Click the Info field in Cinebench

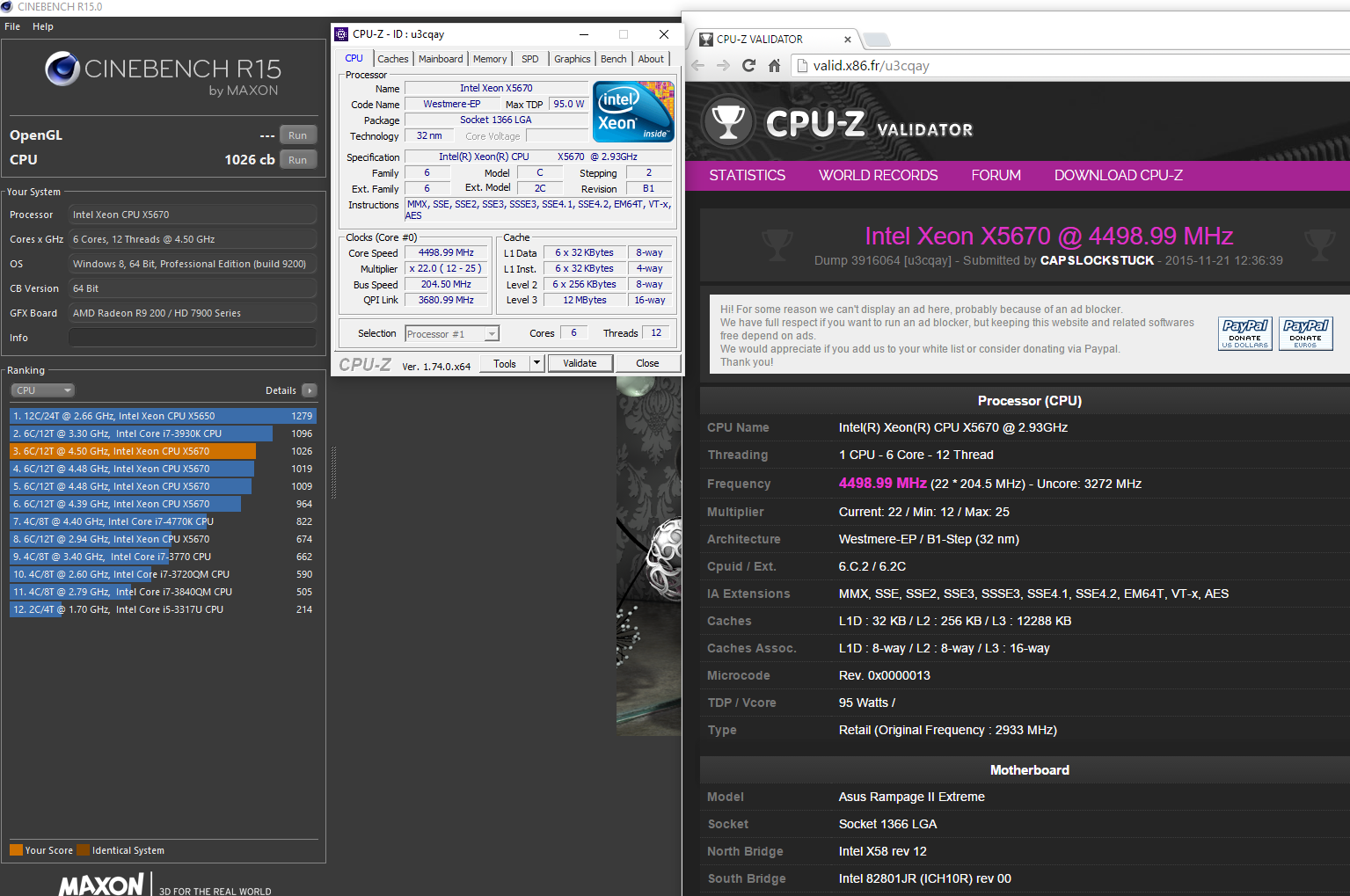pos(193,338)
